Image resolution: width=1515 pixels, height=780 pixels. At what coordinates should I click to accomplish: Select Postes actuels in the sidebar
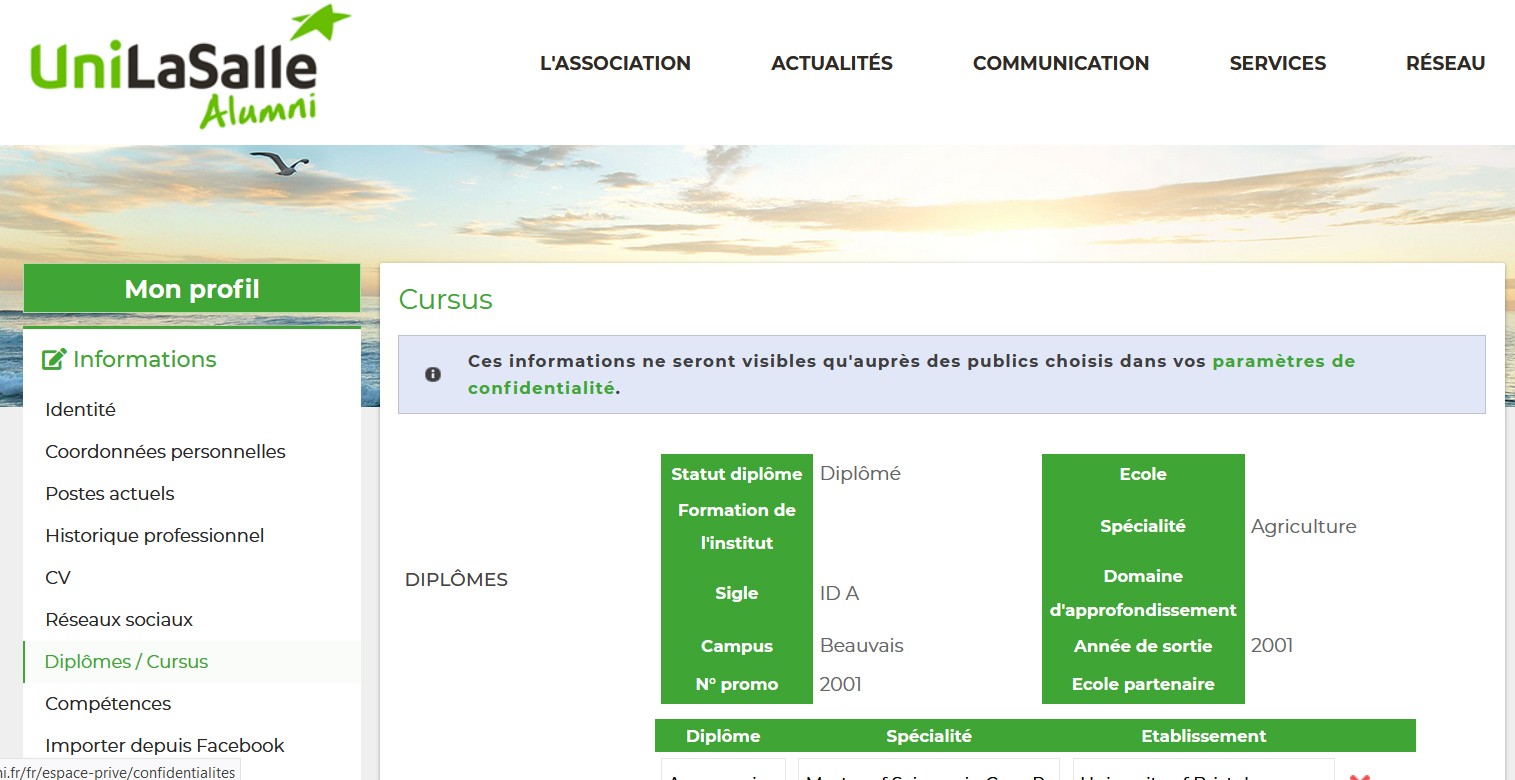pyautogui.click(x=110, y=493)
